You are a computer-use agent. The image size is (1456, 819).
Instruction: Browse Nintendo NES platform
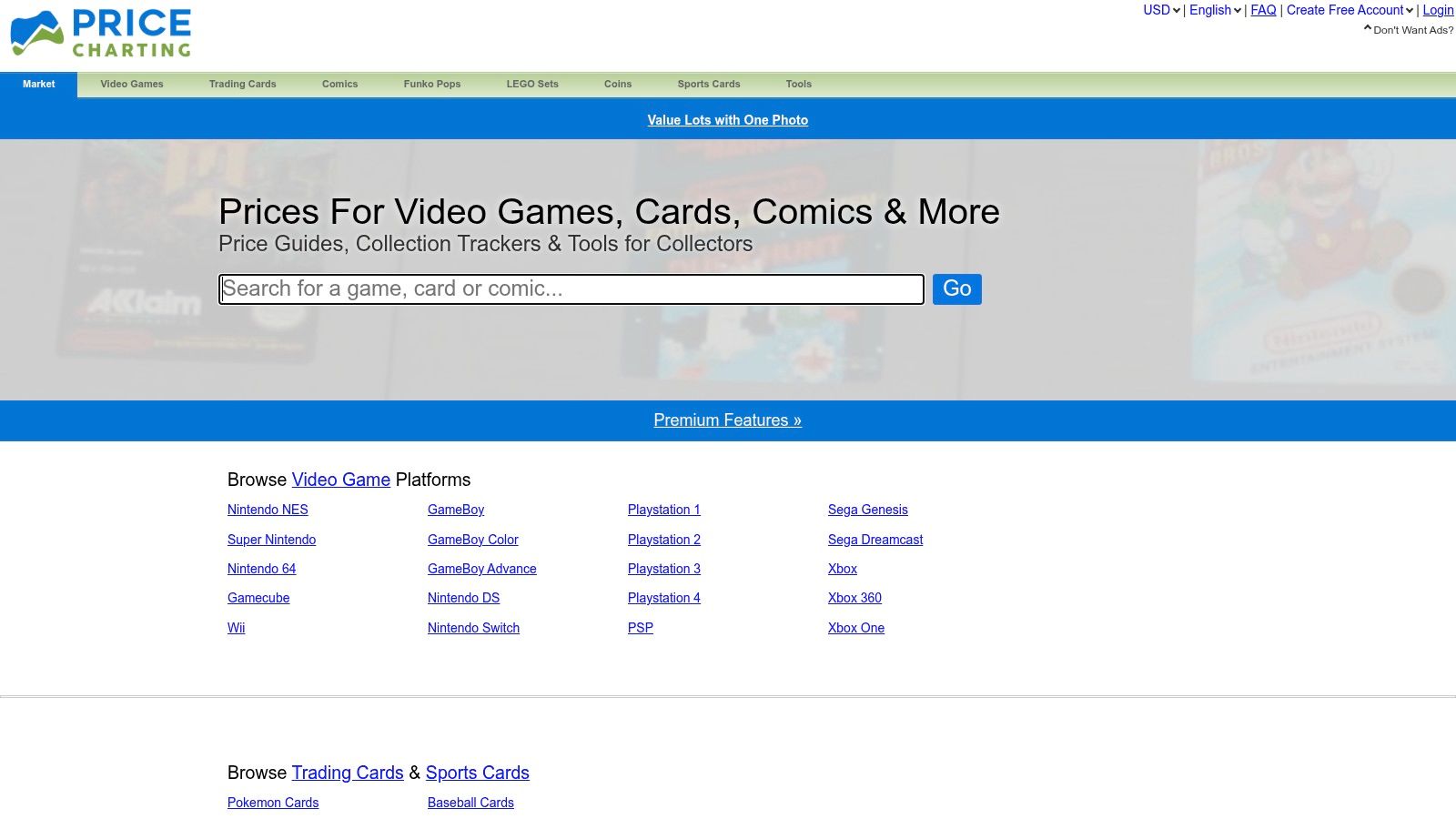pos(268,510)
